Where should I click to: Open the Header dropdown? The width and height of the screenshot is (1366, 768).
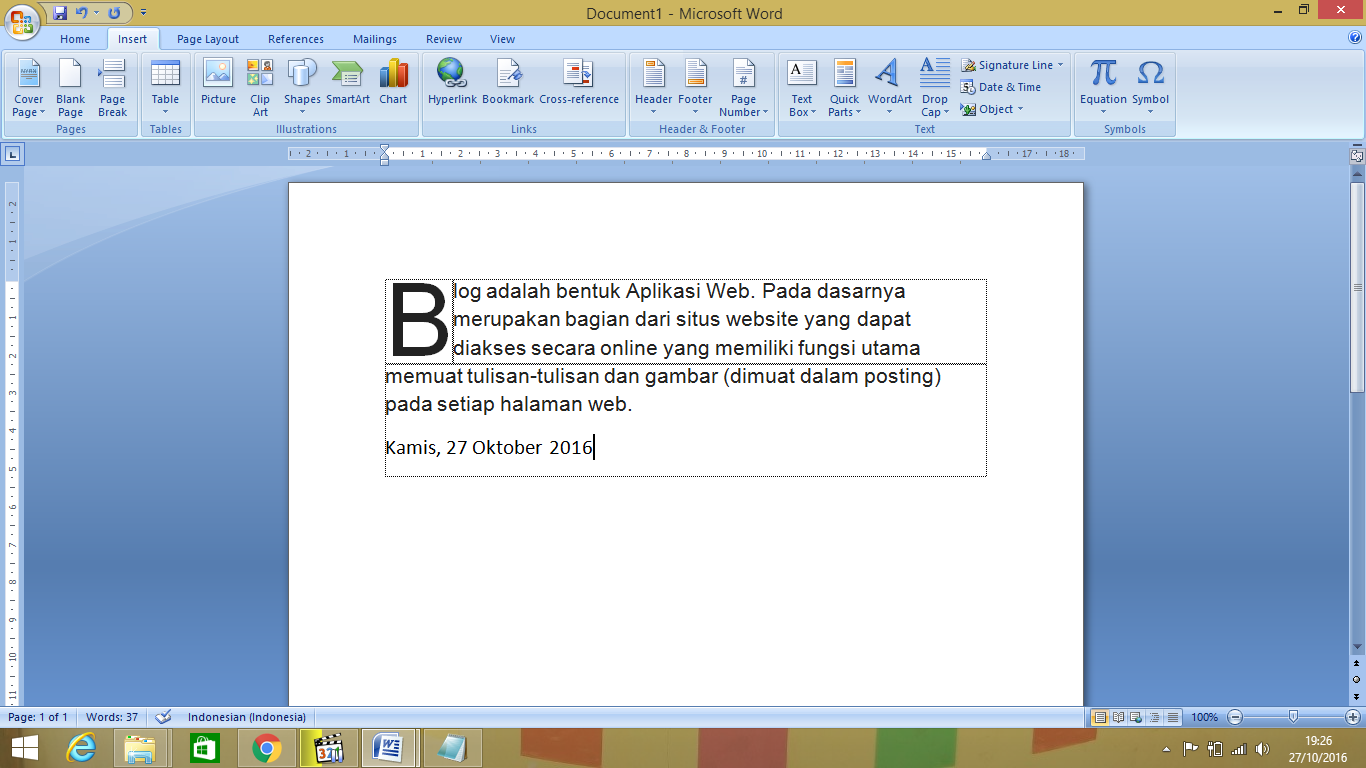(x=653, y=88)
